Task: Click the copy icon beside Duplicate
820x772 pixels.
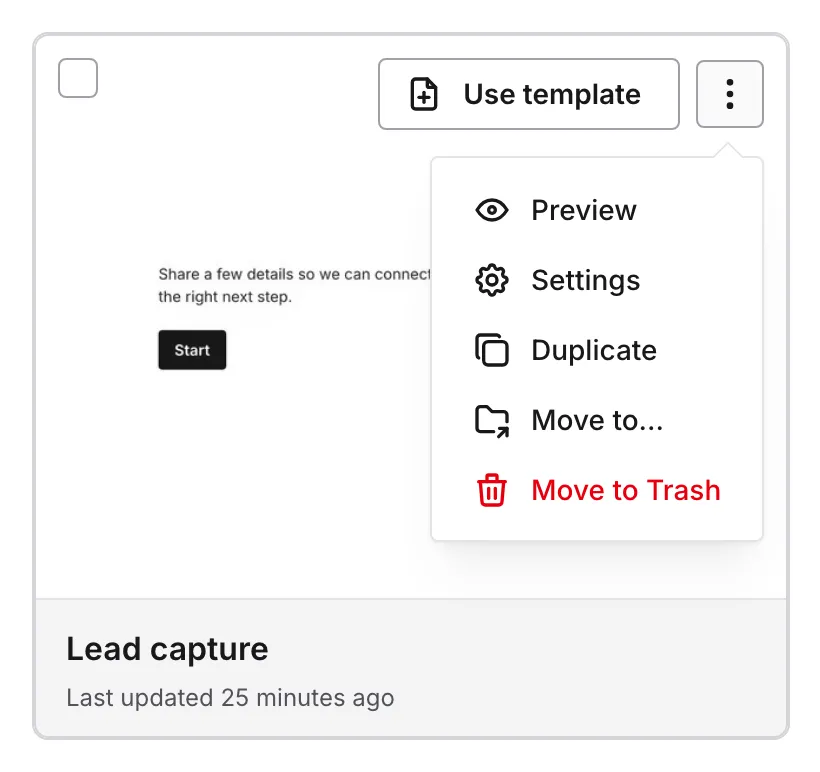Action: click(492, 350)
